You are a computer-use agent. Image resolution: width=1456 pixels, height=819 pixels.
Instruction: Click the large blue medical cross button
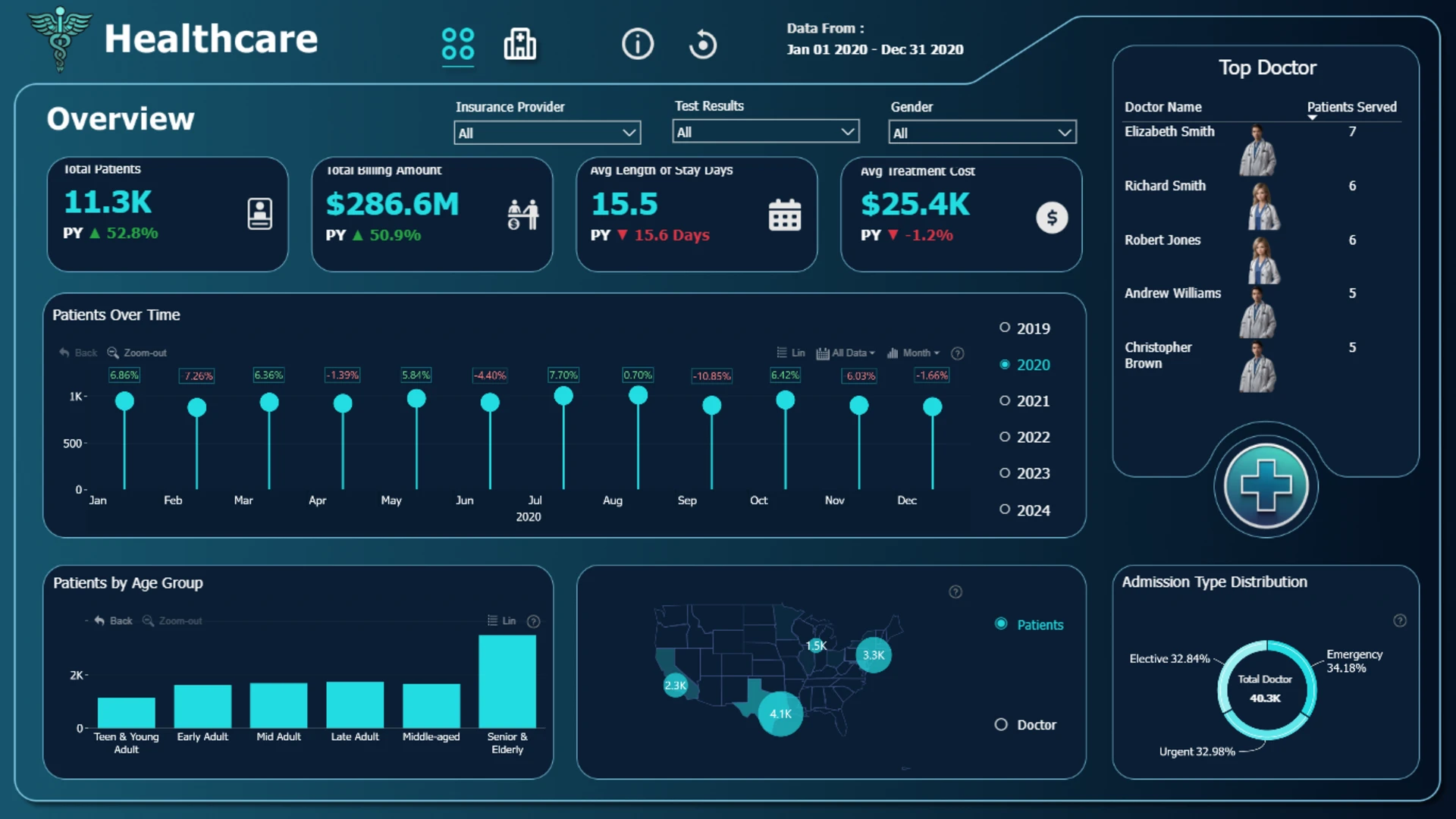pyautogui.click(x=1266, y=486)
